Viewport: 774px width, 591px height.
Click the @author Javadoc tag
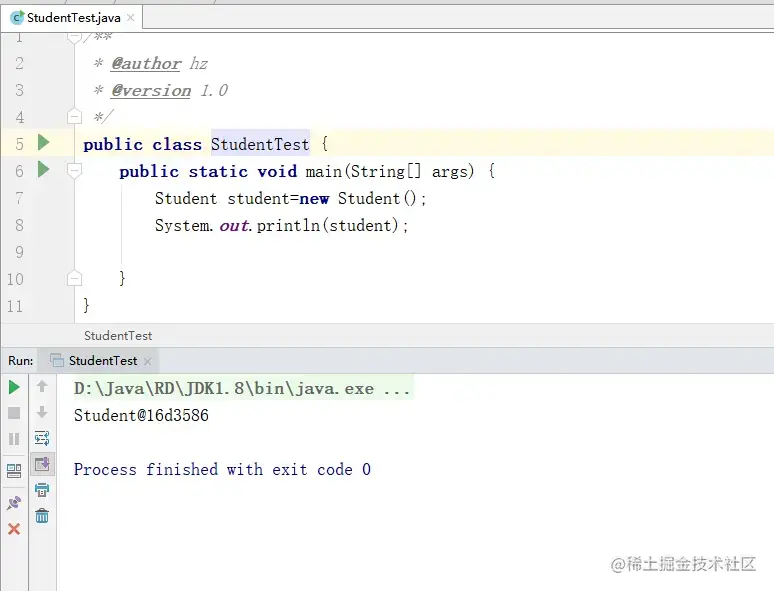[146, 64]
